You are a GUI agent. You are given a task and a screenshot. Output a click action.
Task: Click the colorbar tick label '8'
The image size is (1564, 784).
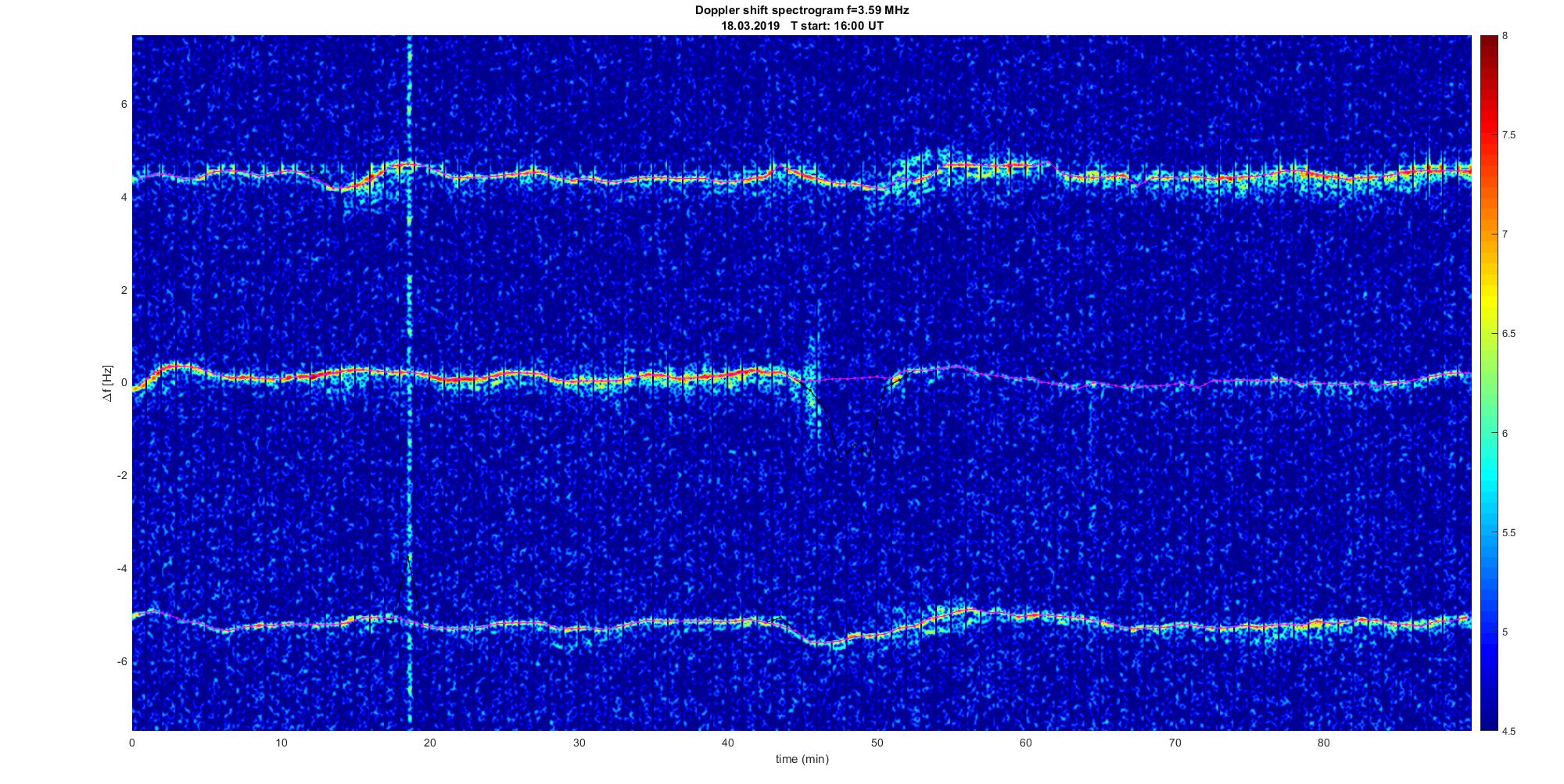[1505, 36]
